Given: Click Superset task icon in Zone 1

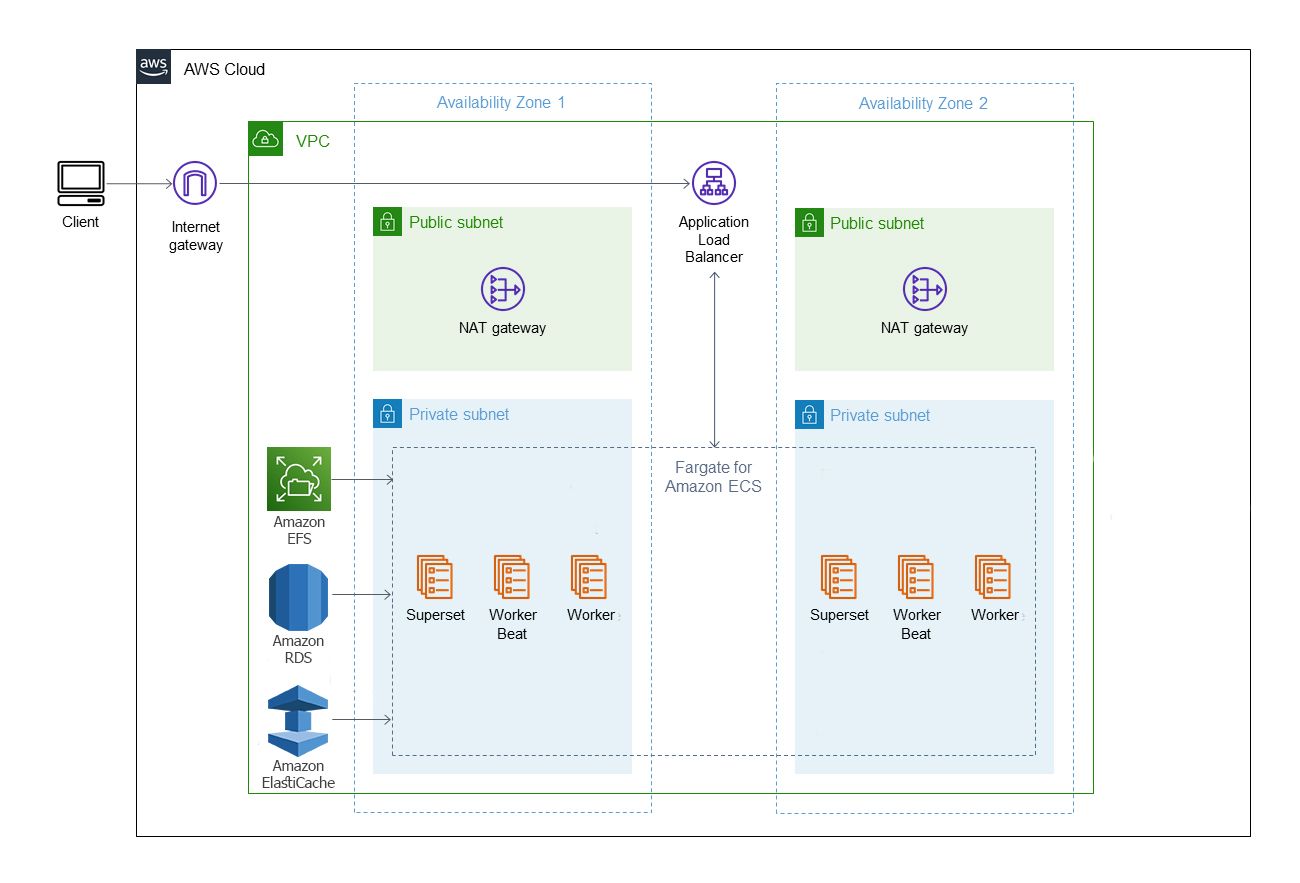Looking at the screenshot, I should point(435,577).
